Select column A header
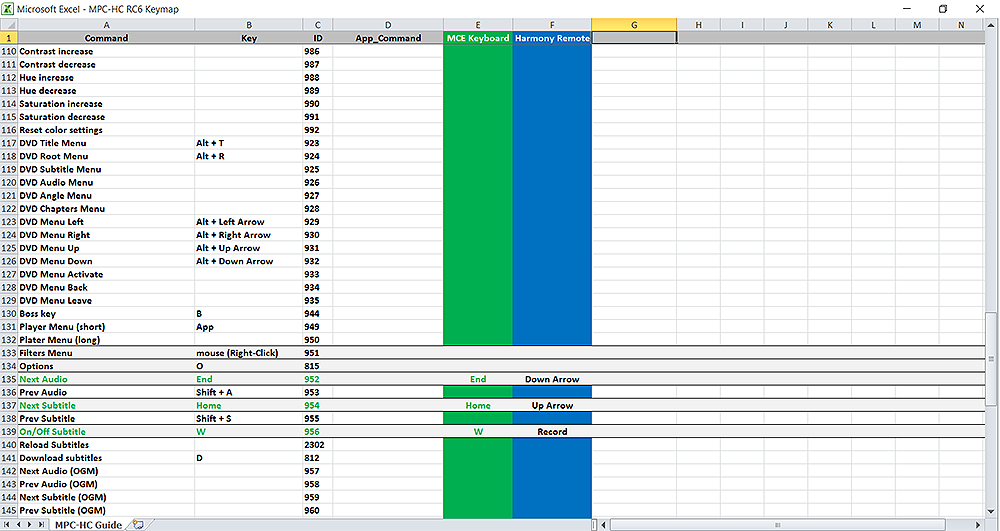Image resolution: width=1000 pixels, height=531 pixels. (106, 25)
